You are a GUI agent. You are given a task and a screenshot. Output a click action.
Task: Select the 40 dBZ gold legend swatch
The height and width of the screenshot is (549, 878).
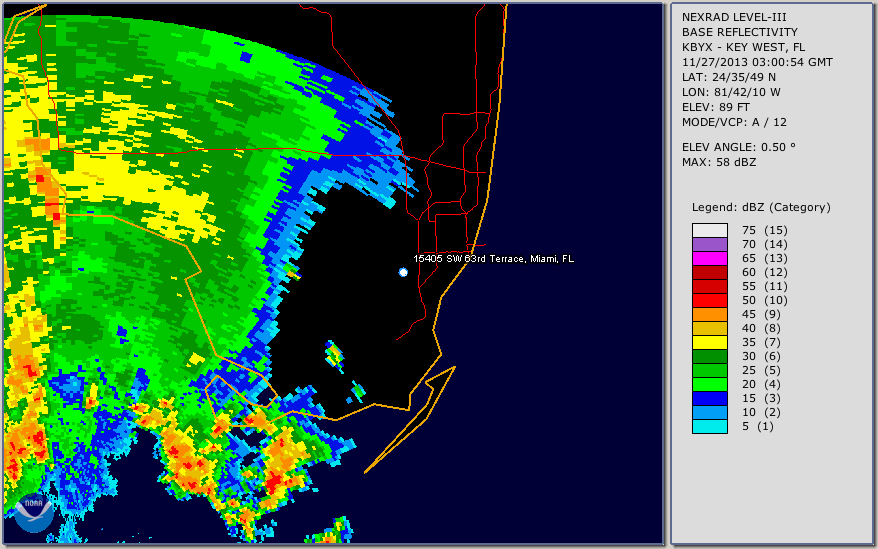pyautogui.click(x=709, y=328)
